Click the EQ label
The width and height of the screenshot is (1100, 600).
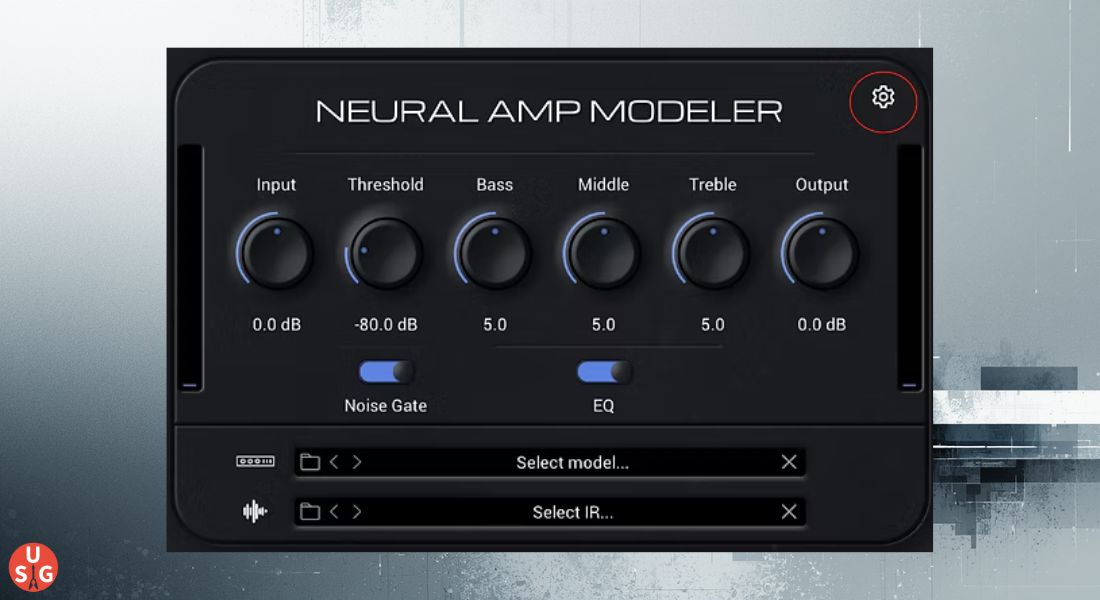click(x=603, y=406)
